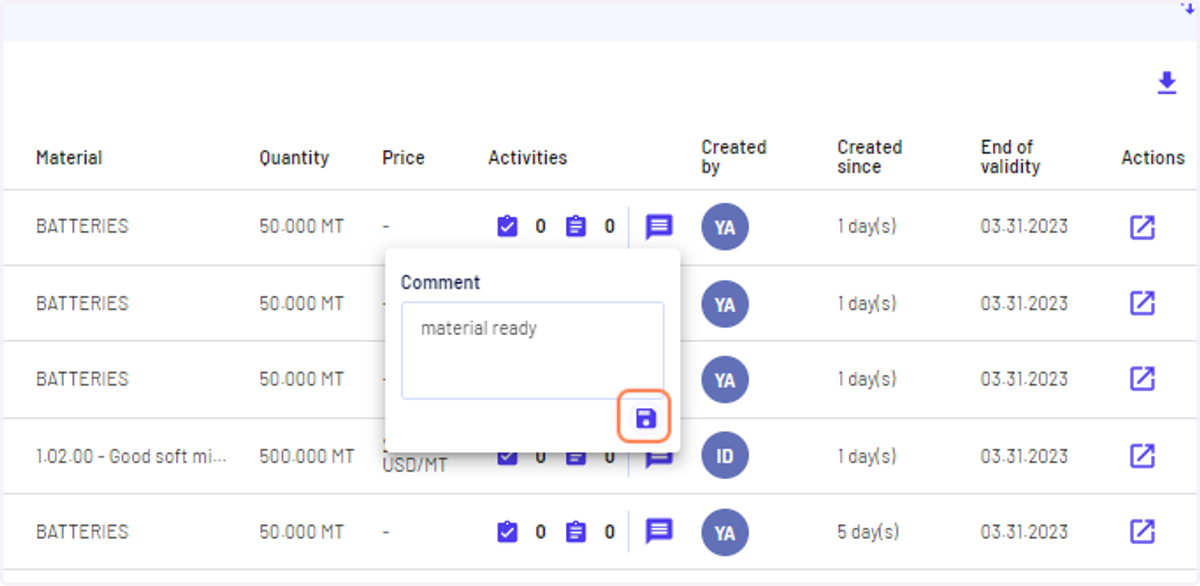This screenshot has width=1200, height=586.
Task: Select the USD/MT price text
Action: tap(416, 466)
